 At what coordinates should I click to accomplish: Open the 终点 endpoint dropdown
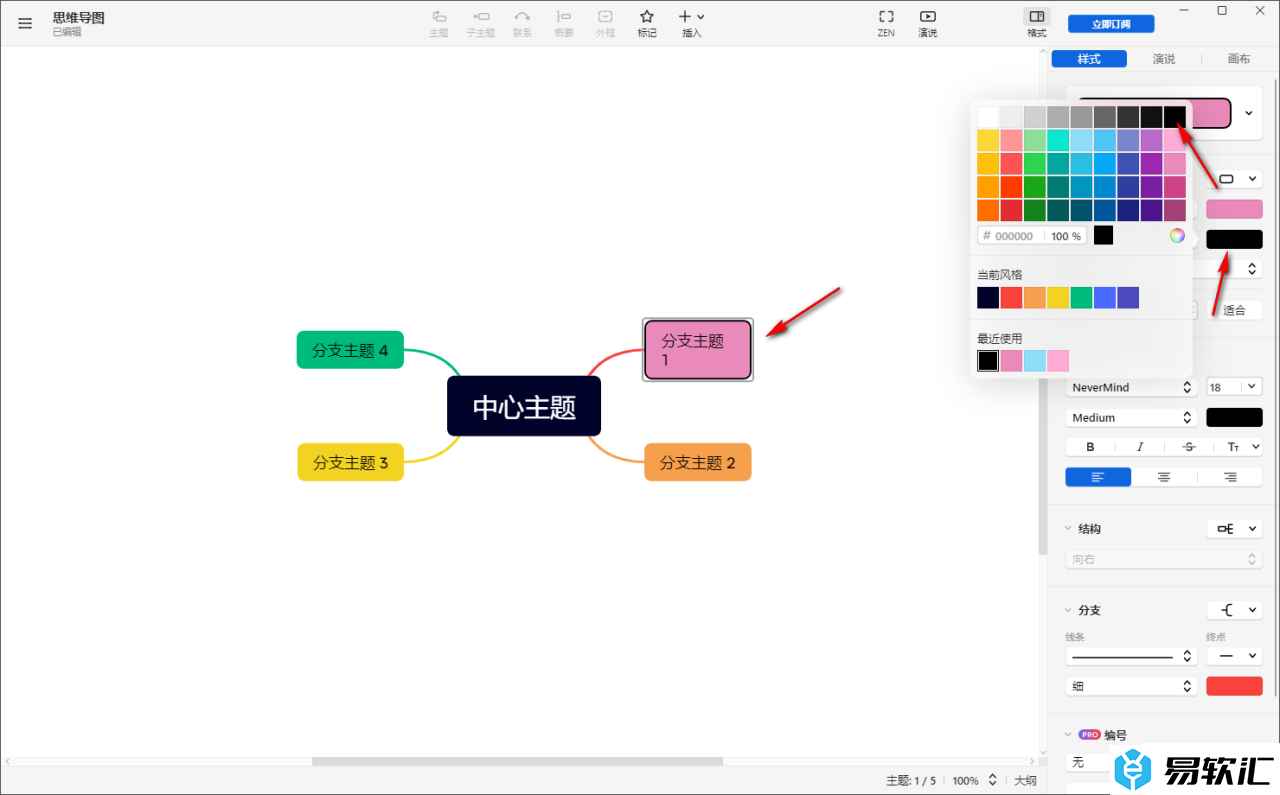pos(1234,656)
